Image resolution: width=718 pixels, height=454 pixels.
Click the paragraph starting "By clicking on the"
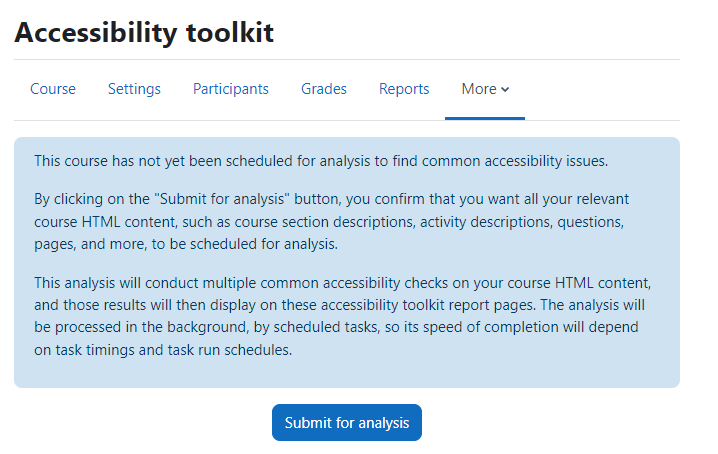[332, 222]
